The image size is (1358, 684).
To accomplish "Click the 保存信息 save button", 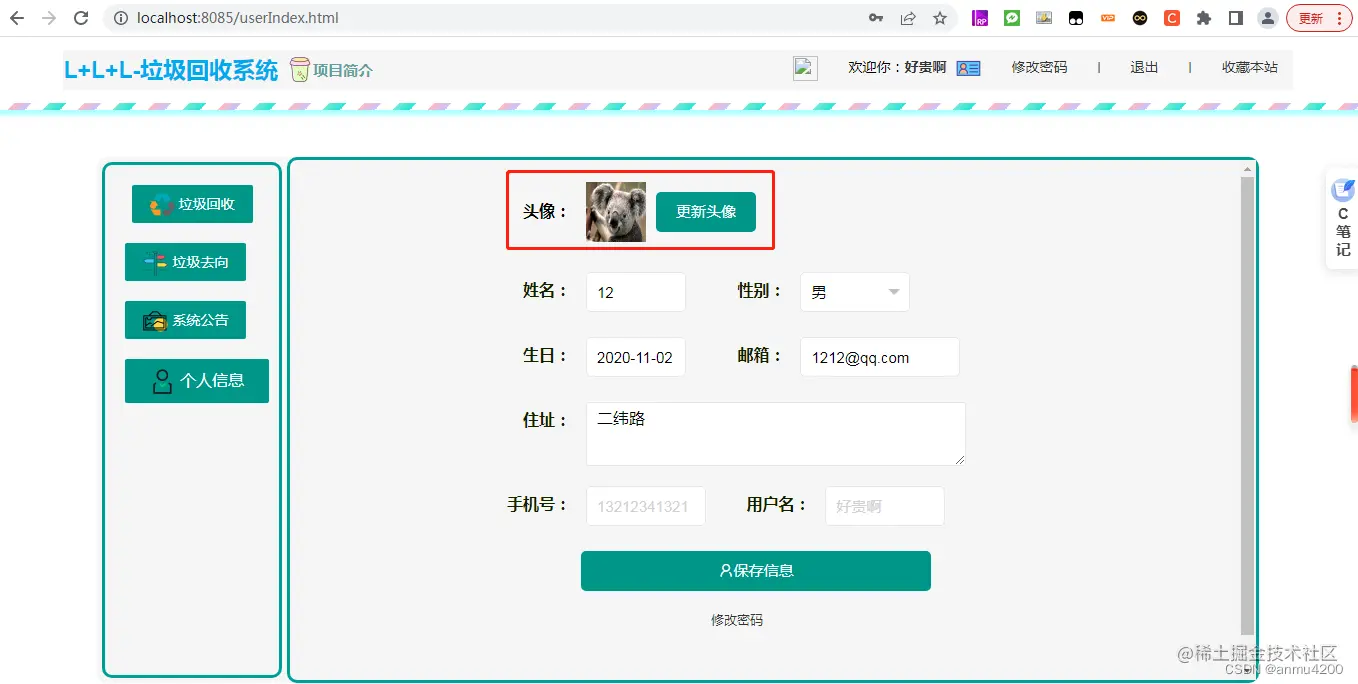I will [756, 571].
